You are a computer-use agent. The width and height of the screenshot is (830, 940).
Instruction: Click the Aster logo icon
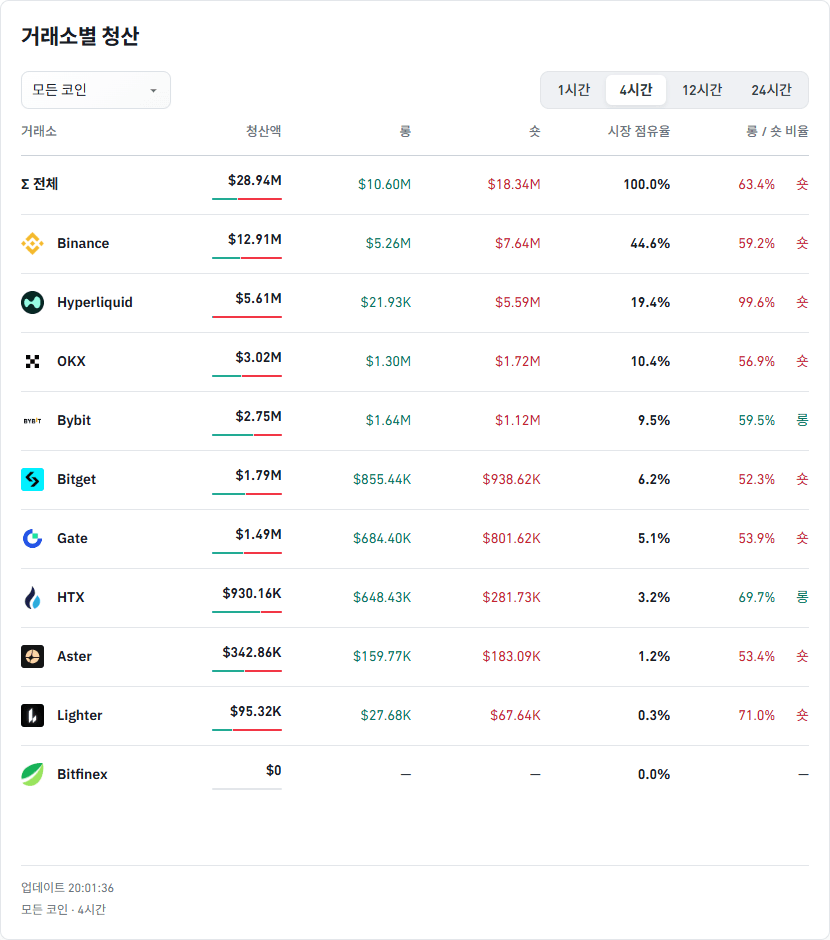32,656
